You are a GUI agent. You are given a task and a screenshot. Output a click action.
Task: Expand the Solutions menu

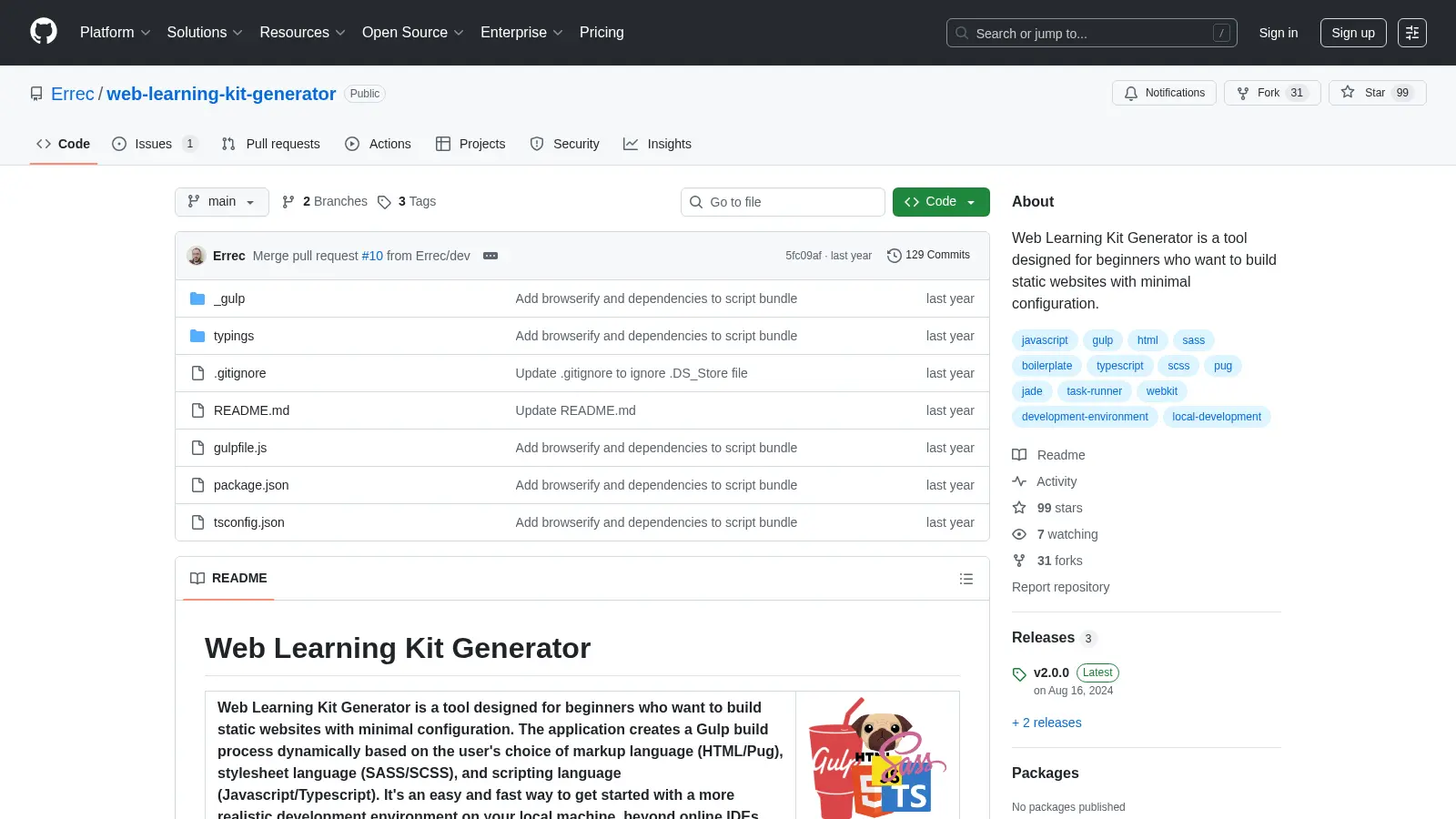click(205, 33)
